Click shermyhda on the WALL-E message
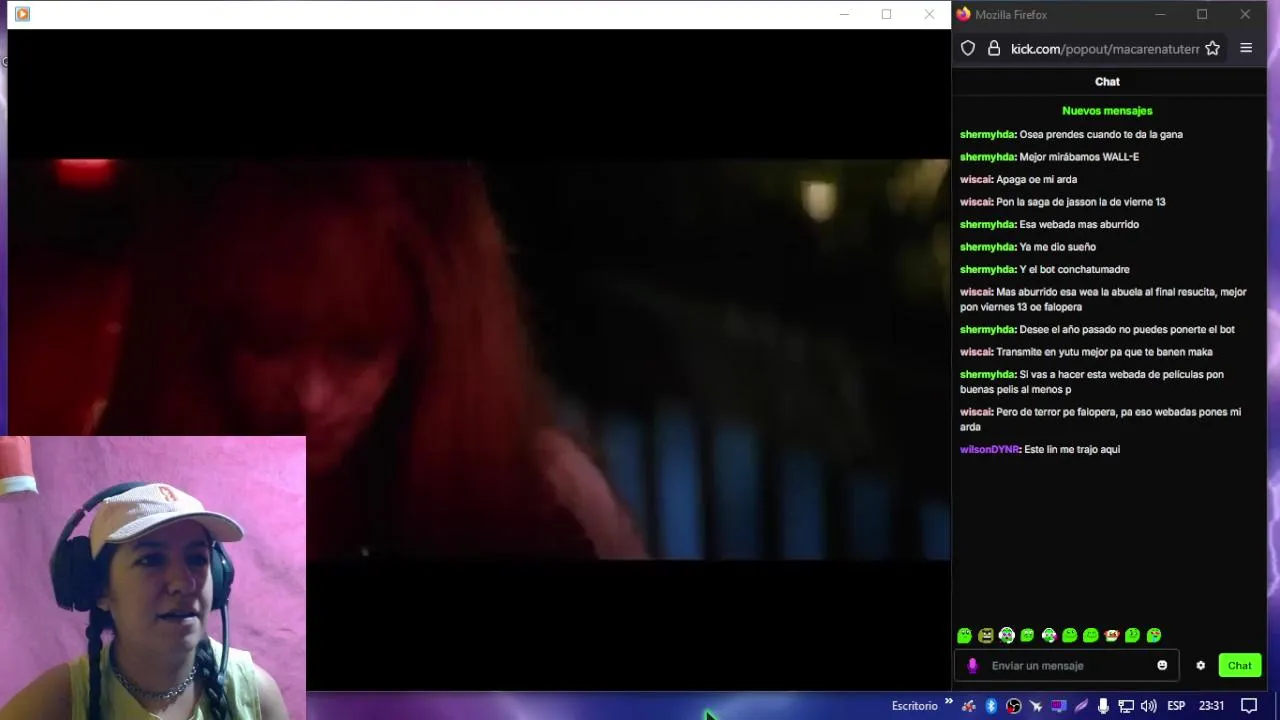1280x720 pixels. coord(987,157)
